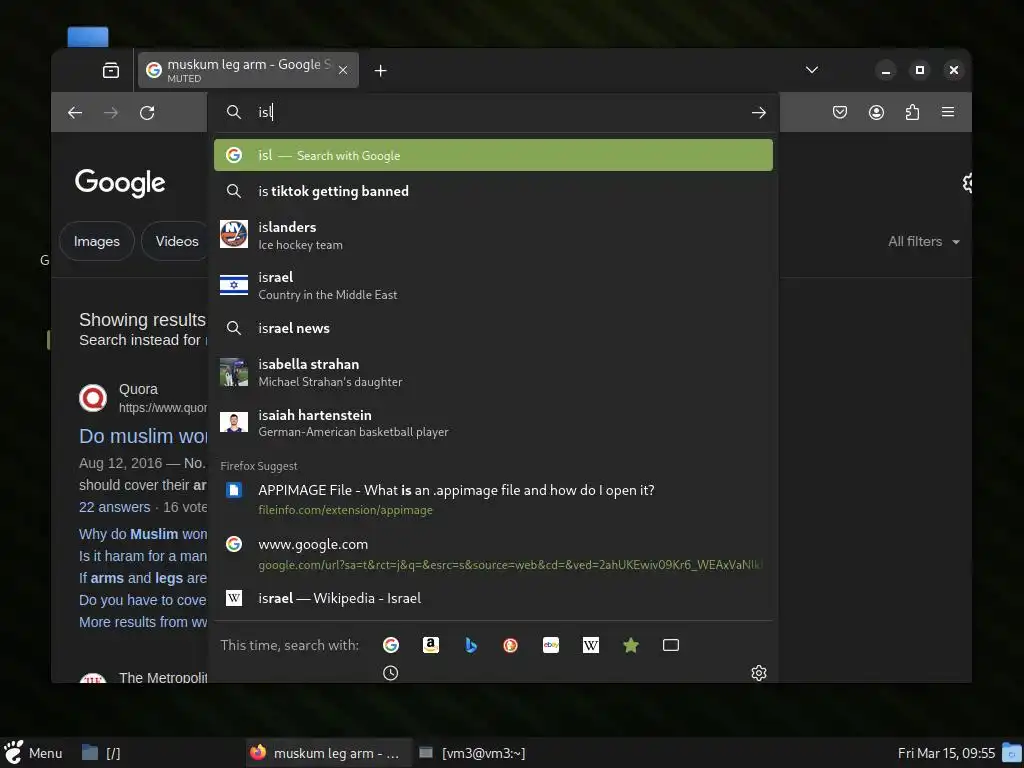The width and height of the screenshot is (1024, 768).
Task: Click the clock Fri Mar 15, 09:55
Action: click(946, 753)
